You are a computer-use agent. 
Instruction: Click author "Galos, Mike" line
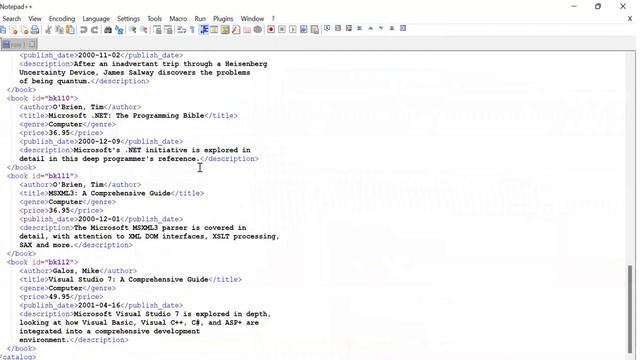78,271
